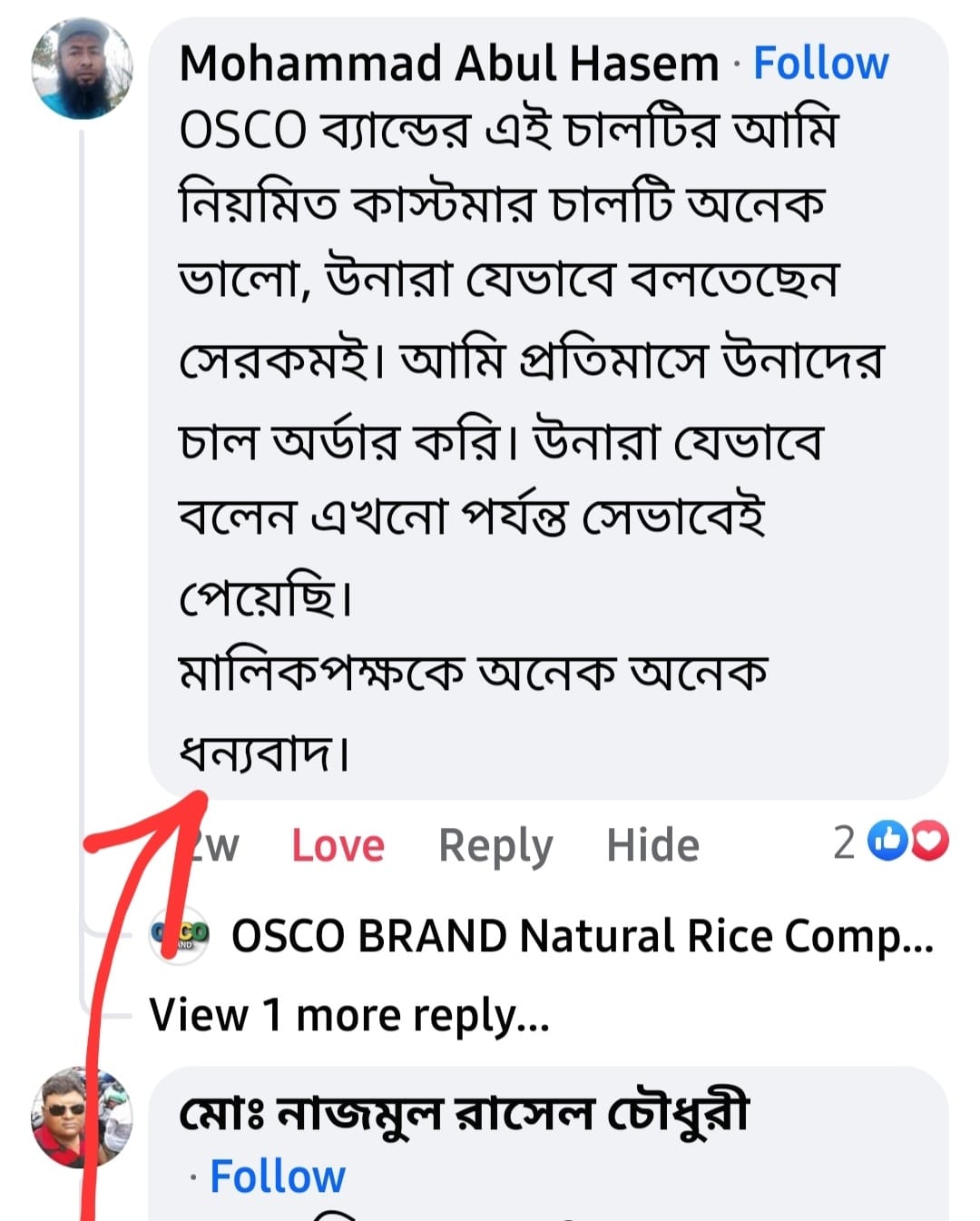Click the মোঃ নাজমুল রাসেল চৌধুরী name
Image resolution: width=980 pixels, height=1221 pixels.
coord(464,1114)
